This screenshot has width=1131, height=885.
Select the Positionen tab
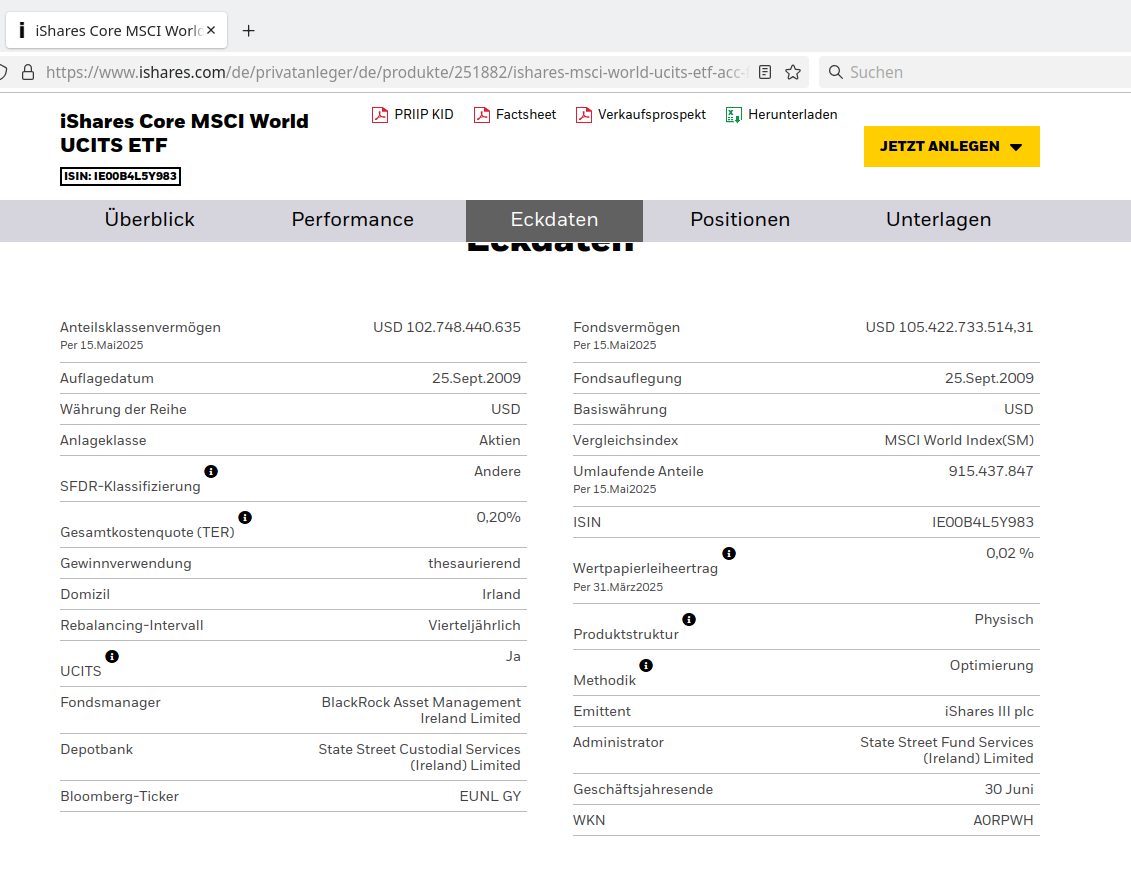740,220
